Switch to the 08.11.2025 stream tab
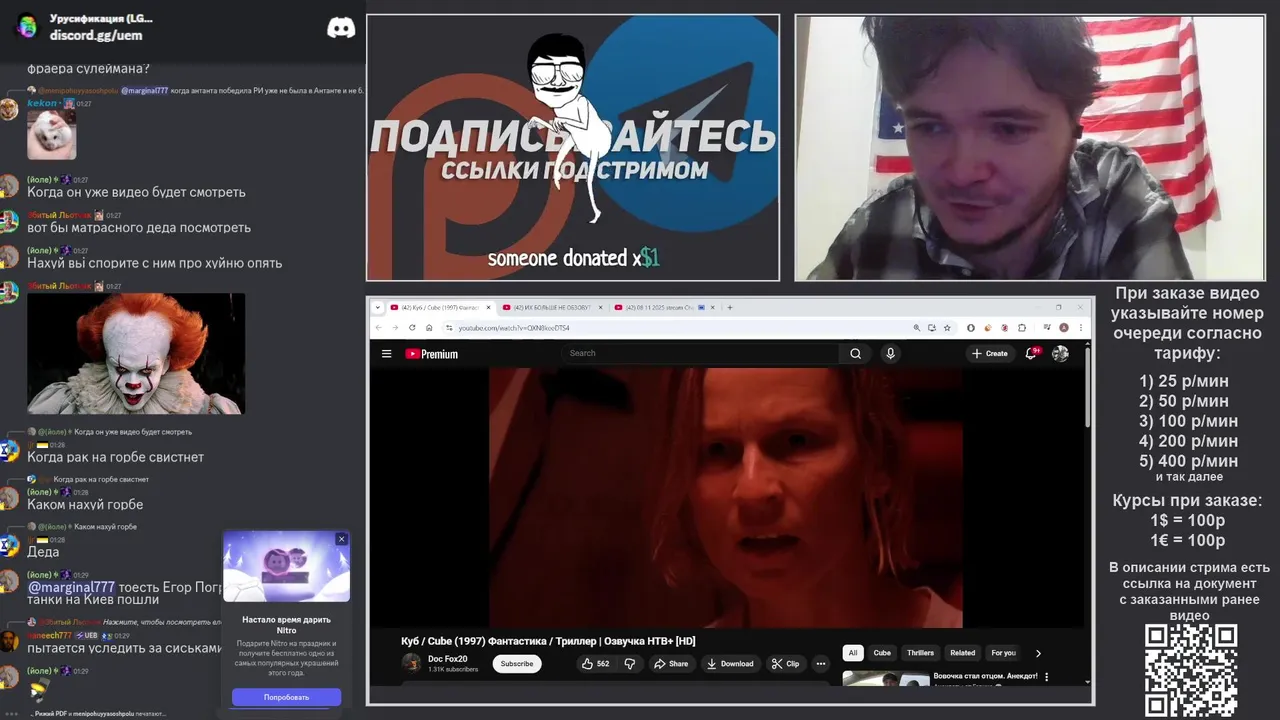Screen dimensions: 1280x720 [661, 307]
